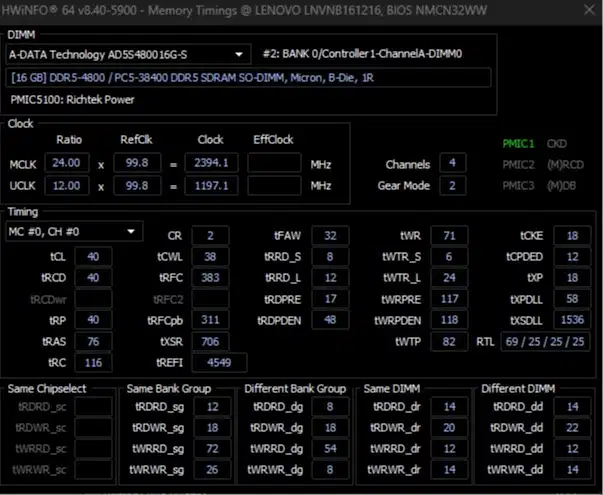Click the MCLK ratio value field
The height and width of the screenshot is (495, 603).
pos(66,164)
